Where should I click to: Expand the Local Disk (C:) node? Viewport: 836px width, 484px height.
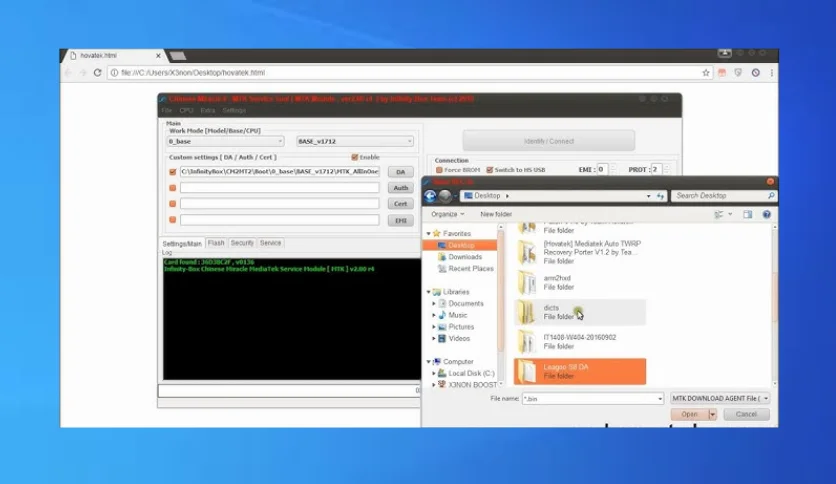pyautogui.click(x=434, y=373)
